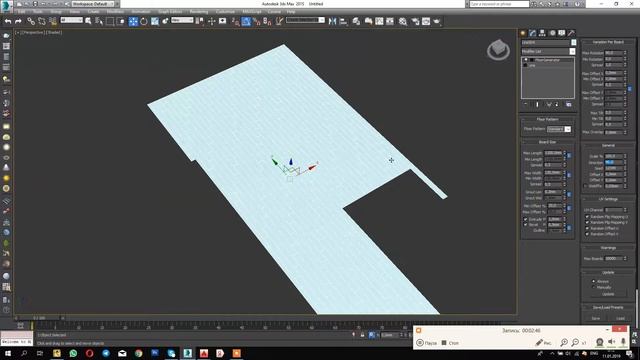
Task: Toggle Random Offset Y checkbox
Action: [587, 234]
